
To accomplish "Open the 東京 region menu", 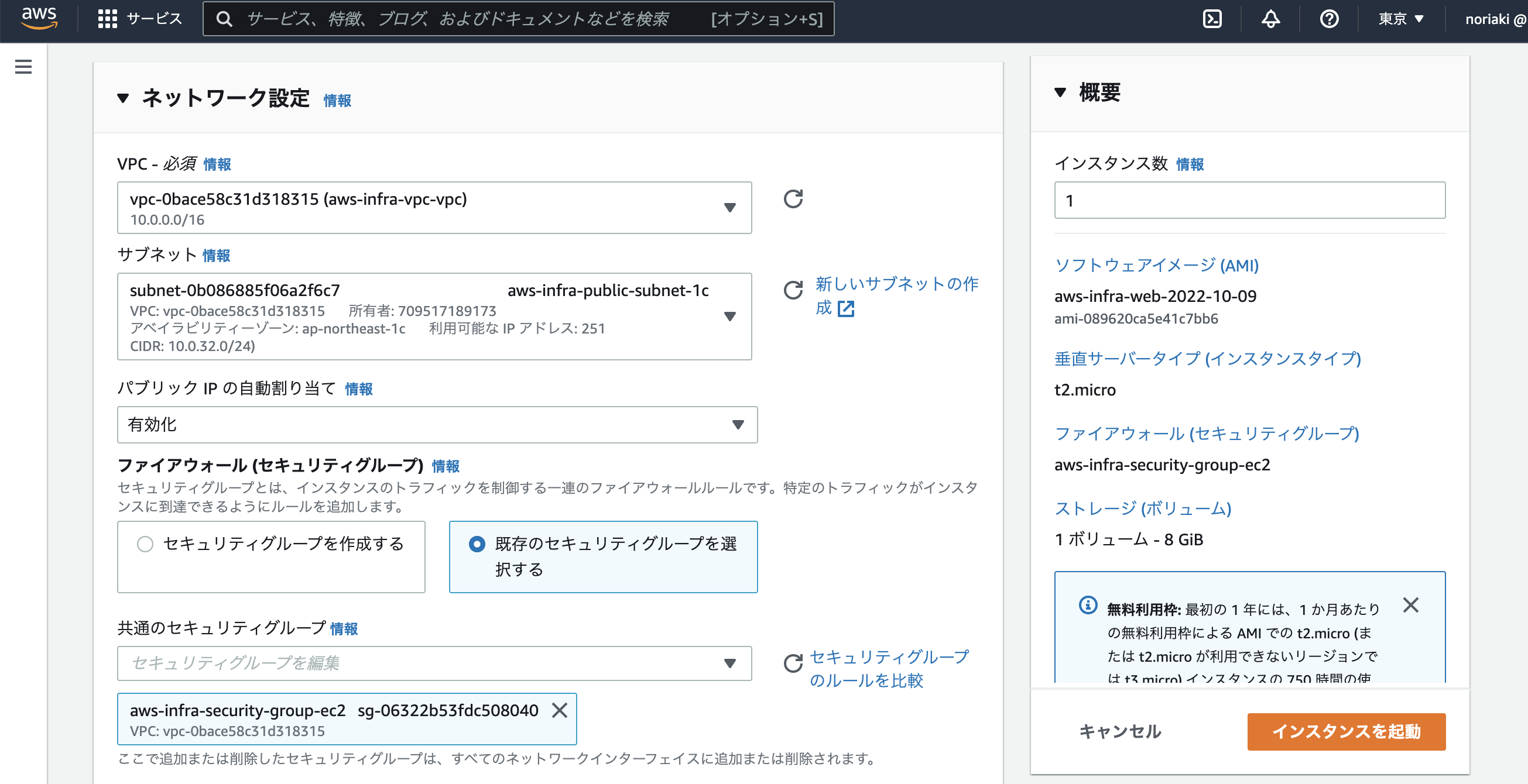I will (1399, 18).
